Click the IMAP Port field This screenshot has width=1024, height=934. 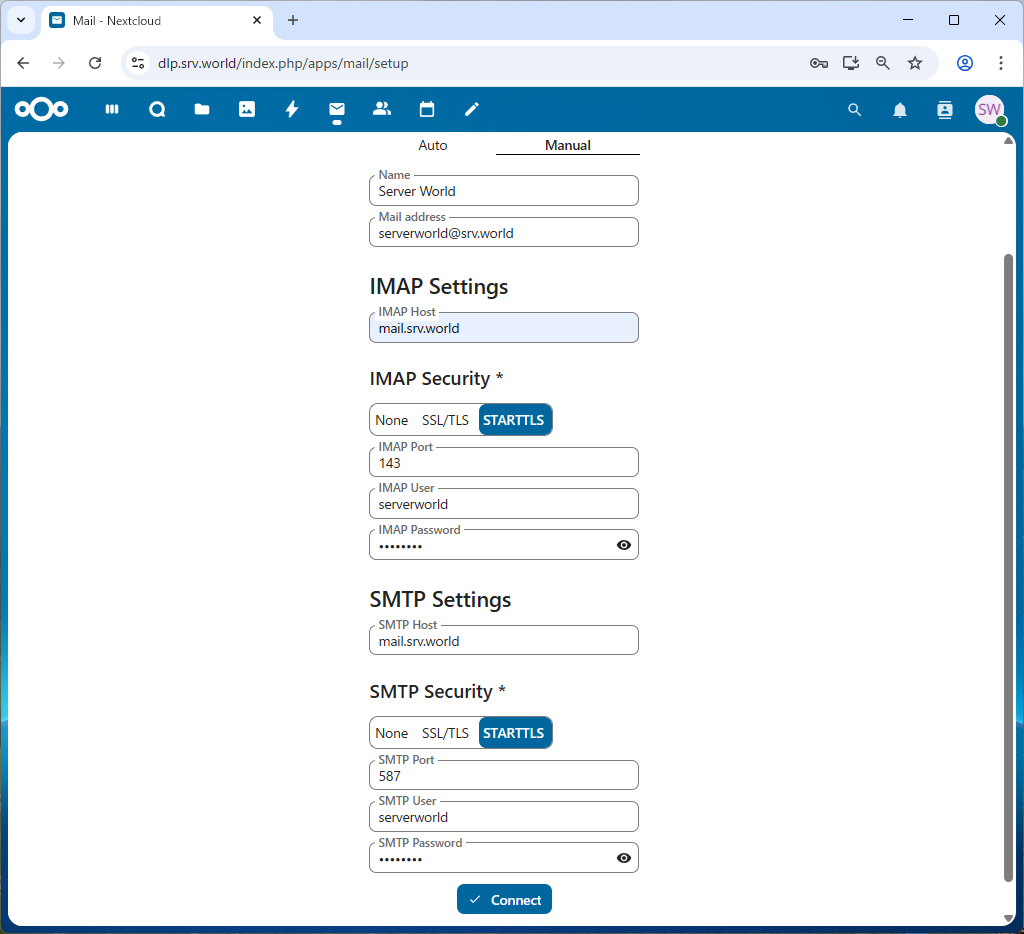[504, 462]
